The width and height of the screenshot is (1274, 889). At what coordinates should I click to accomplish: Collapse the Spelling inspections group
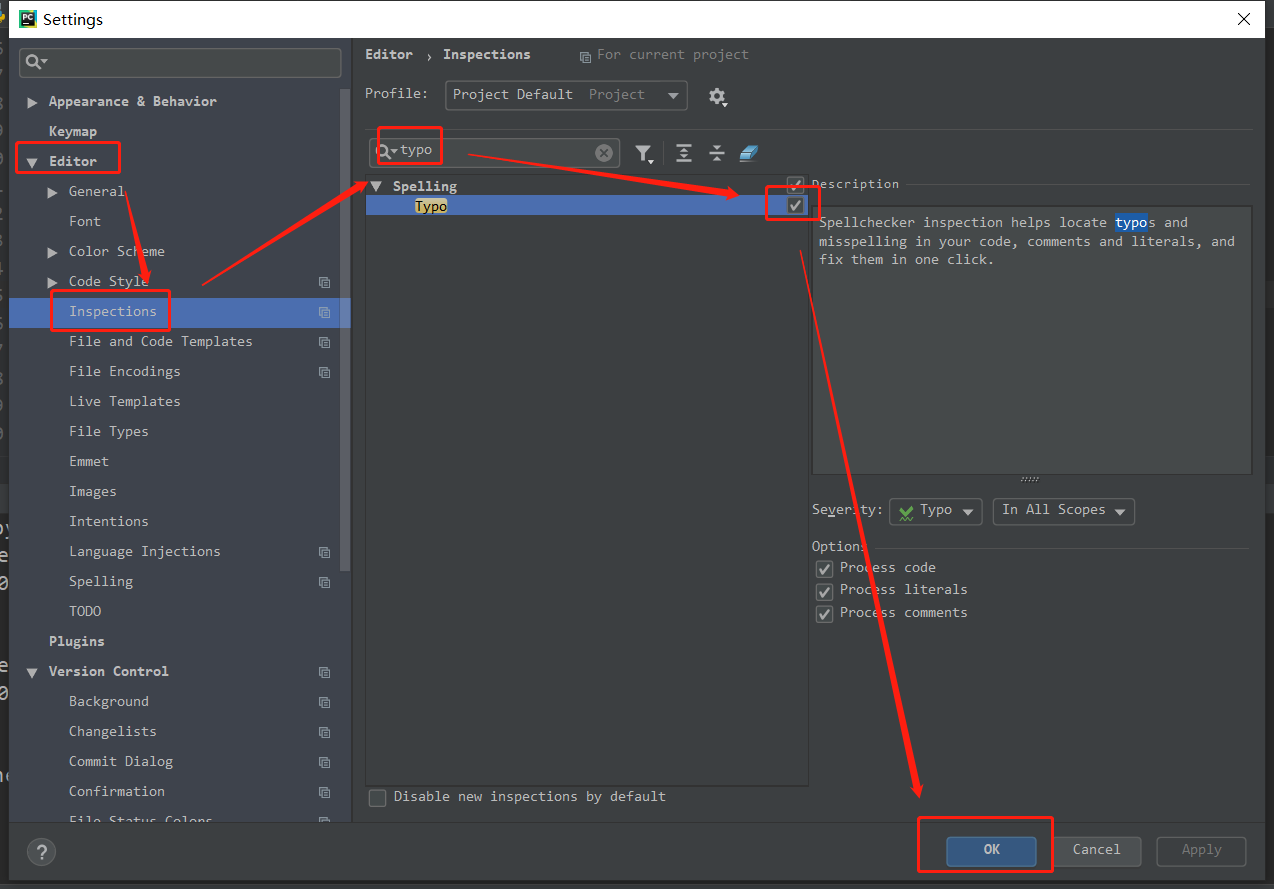(x=376, y=186)
